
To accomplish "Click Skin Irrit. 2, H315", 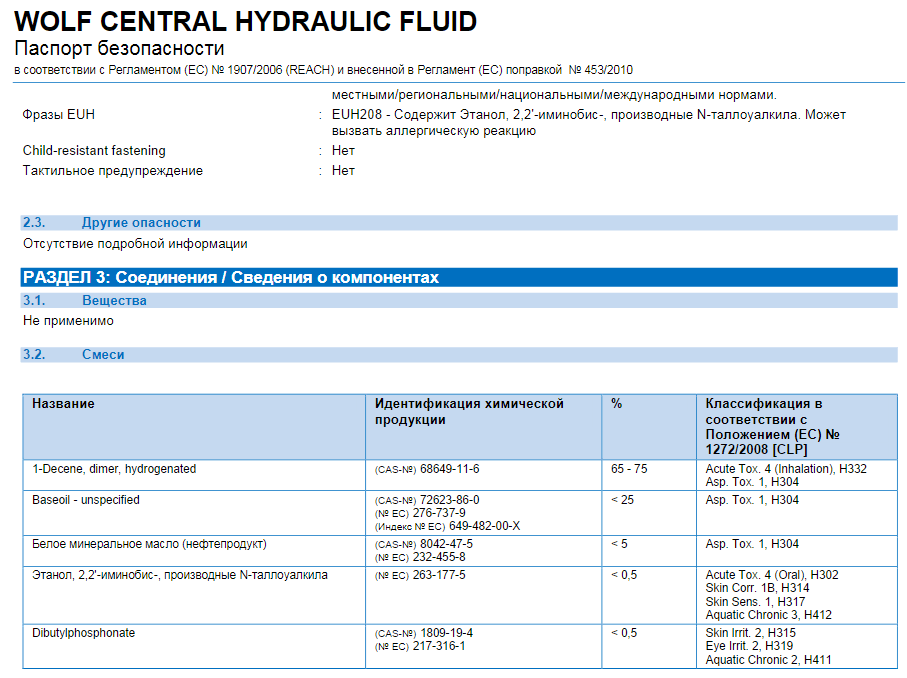I will click(x=750, y=633).
